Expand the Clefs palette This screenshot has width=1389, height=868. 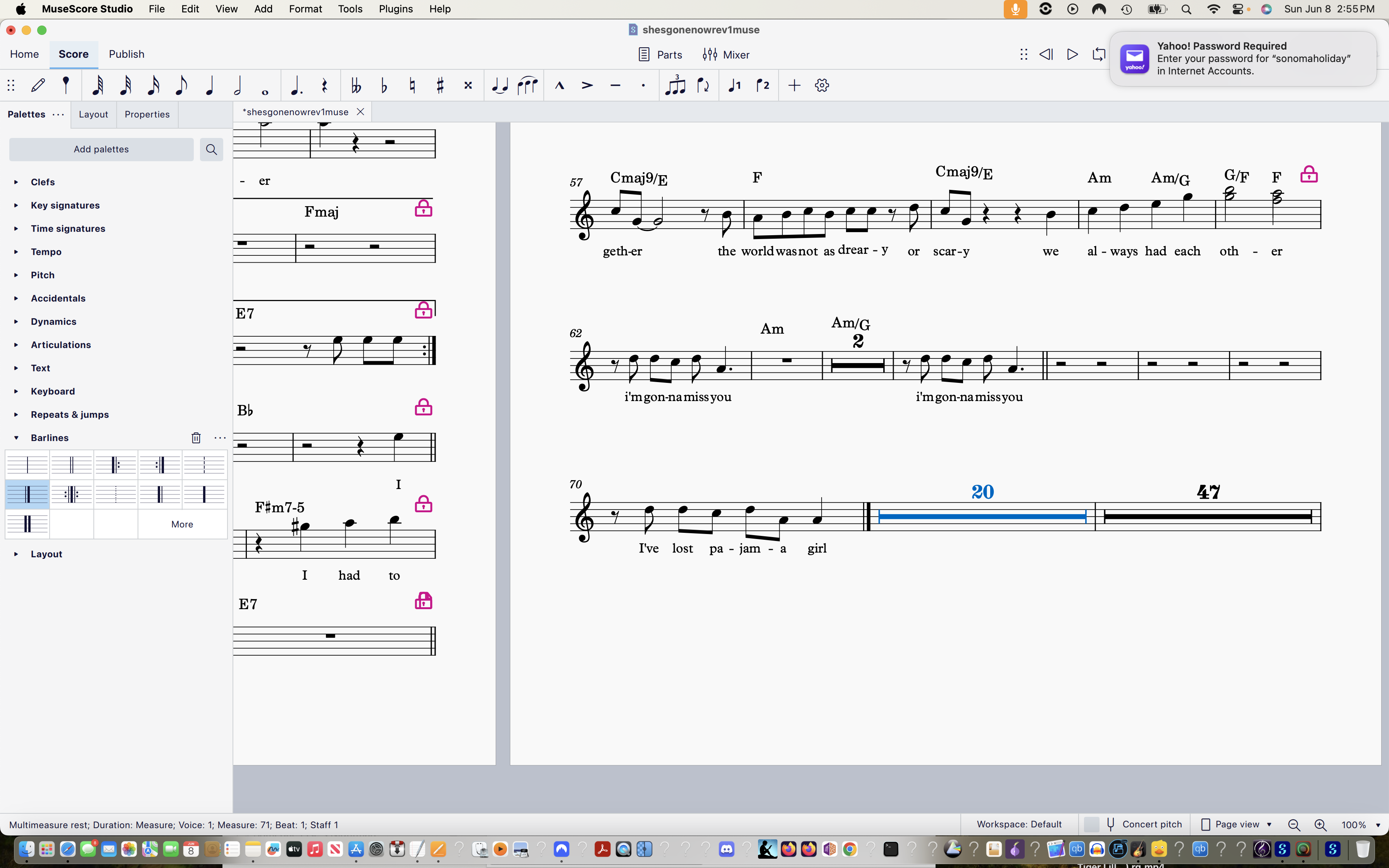pos(16,182)
